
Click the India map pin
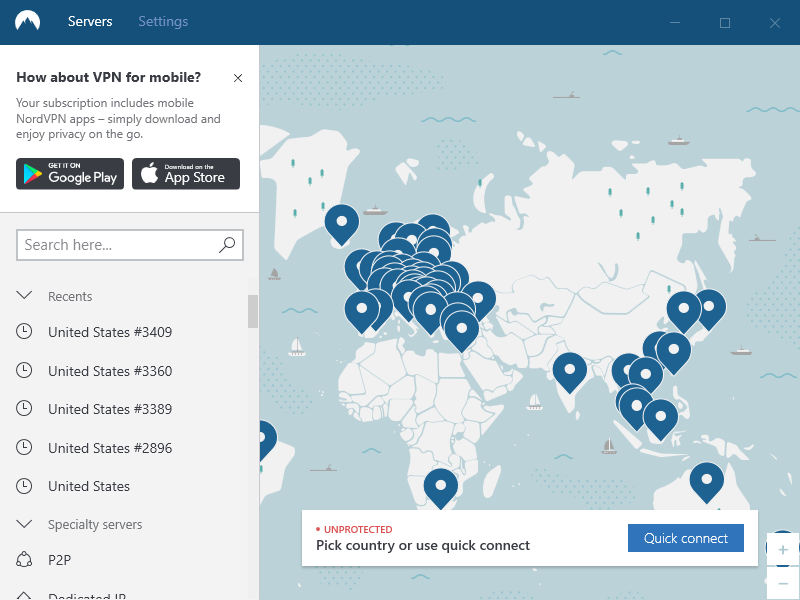[569, 371]
